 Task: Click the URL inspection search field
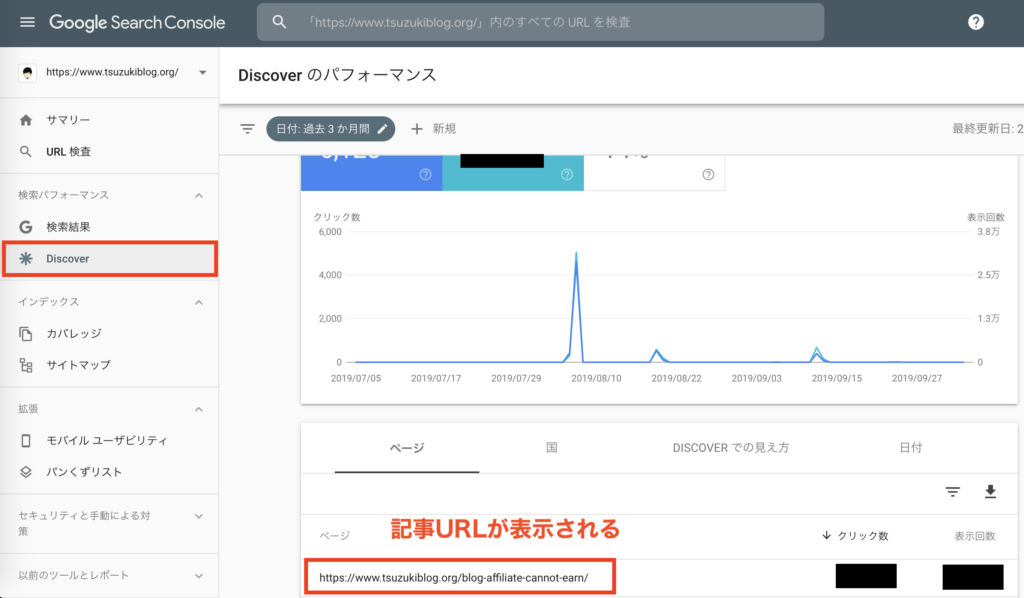tap(540, 22)
